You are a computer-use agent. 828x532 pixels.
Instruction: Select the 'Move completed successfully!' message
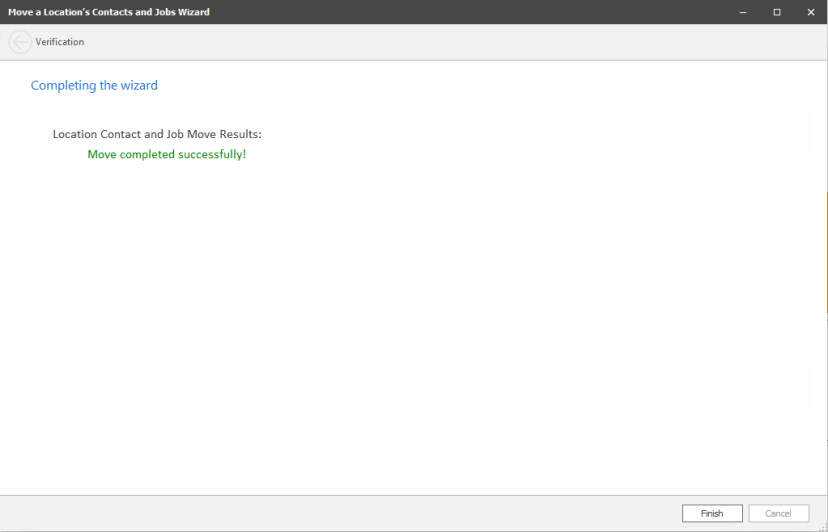(x=166, y=155)
